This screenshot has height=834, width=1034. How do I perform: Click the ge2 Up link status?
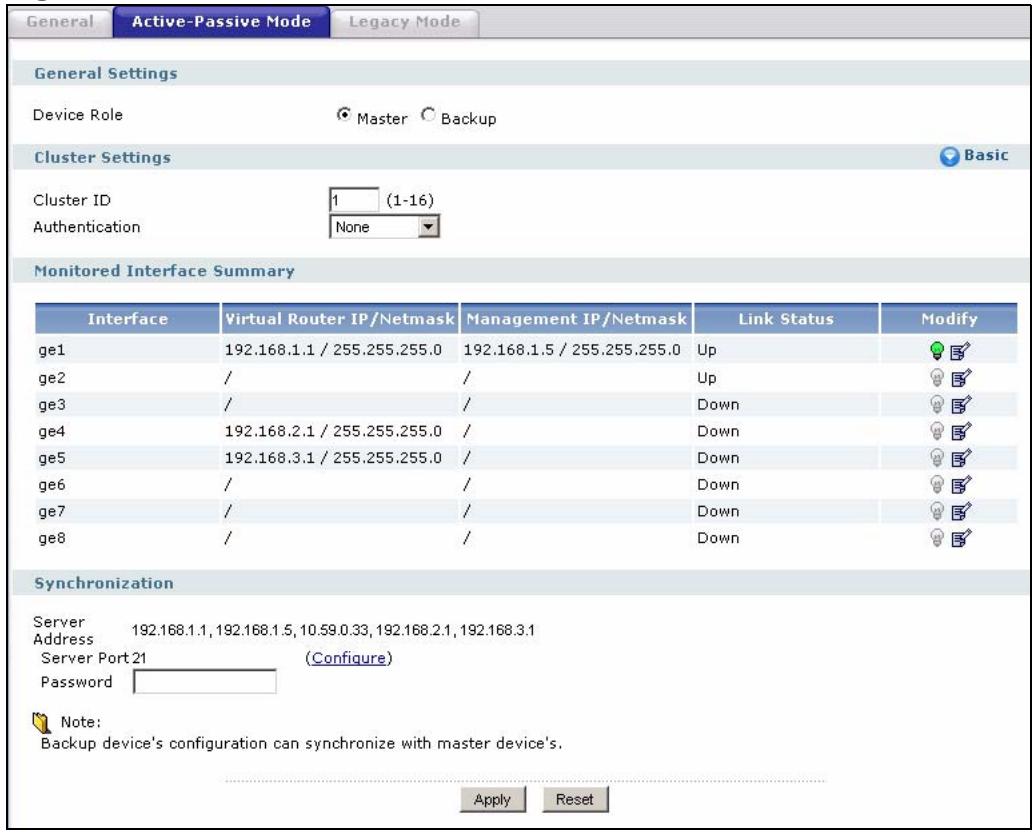(707, 378)
